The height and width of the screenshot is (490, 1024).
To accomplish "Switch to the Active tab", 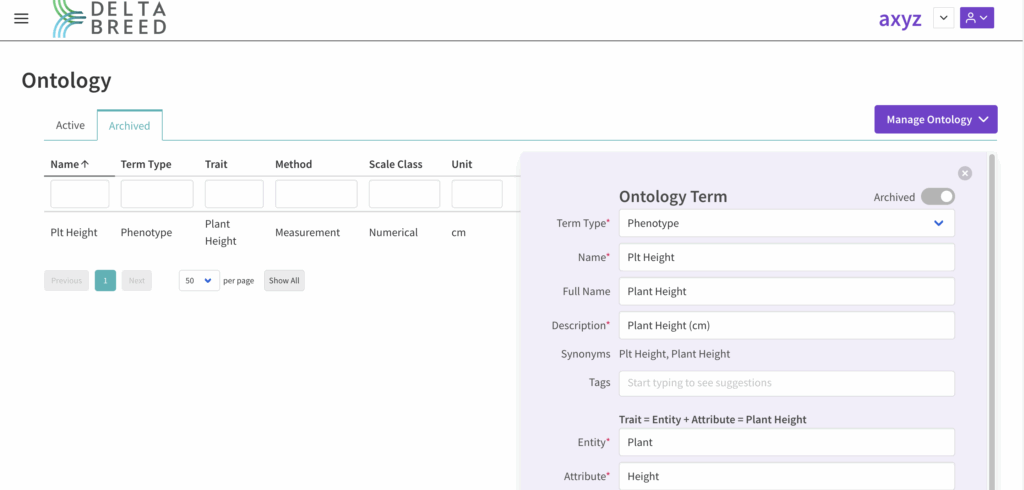I will click(70, 125).
